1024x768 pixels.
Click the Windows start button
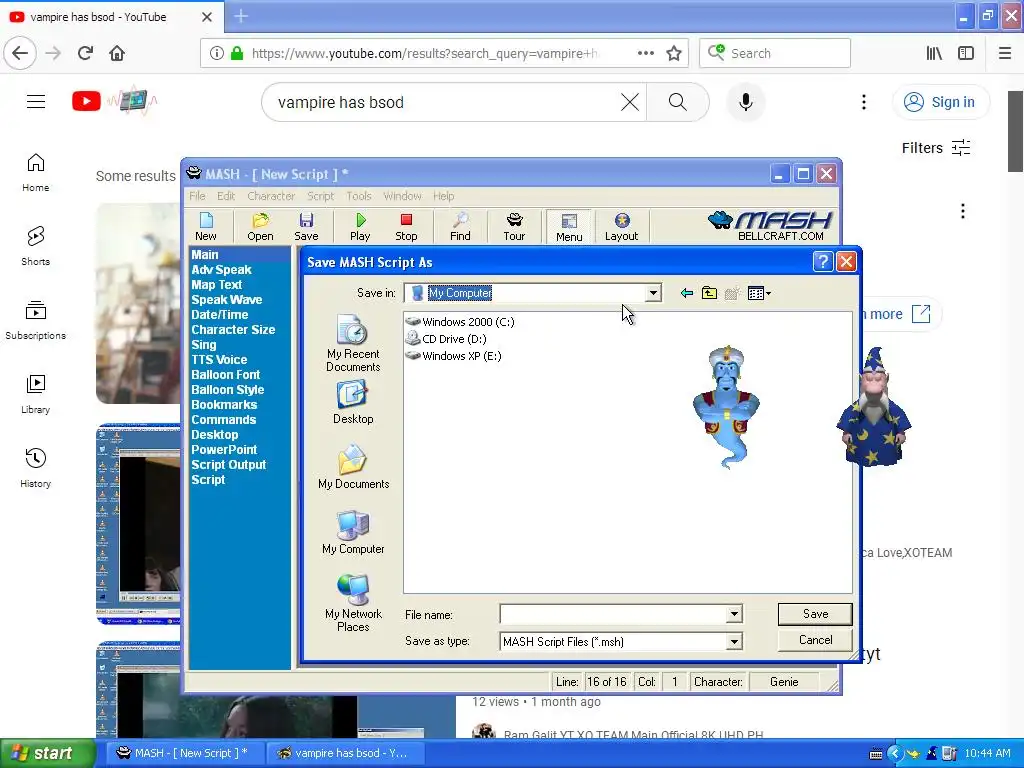coord(48,753)
